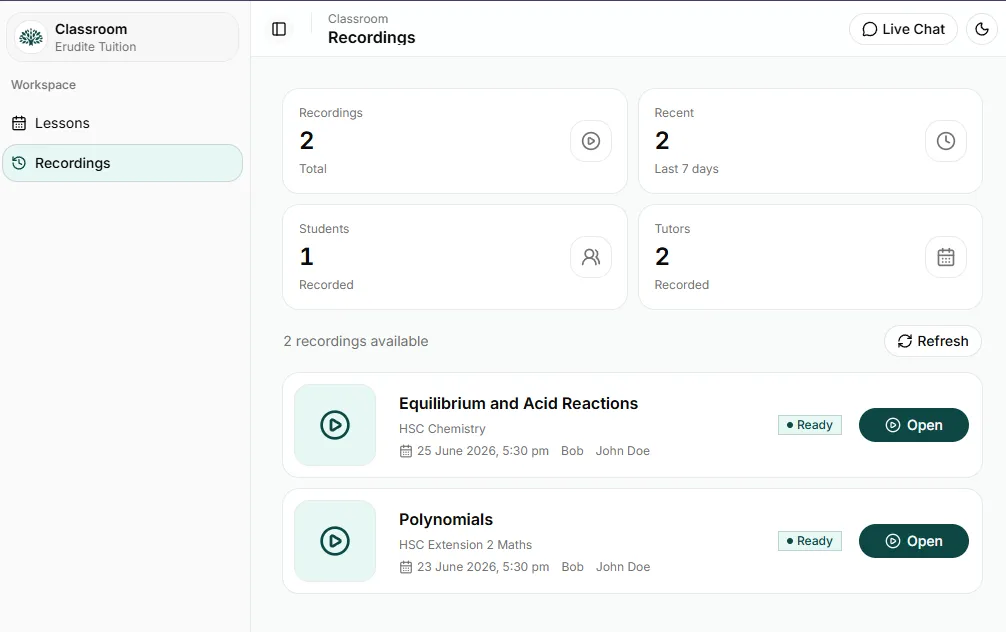The height and width of the screenshot is (632, 1006).
Task: Refresh the recordings list
Action: pos(933,341)
